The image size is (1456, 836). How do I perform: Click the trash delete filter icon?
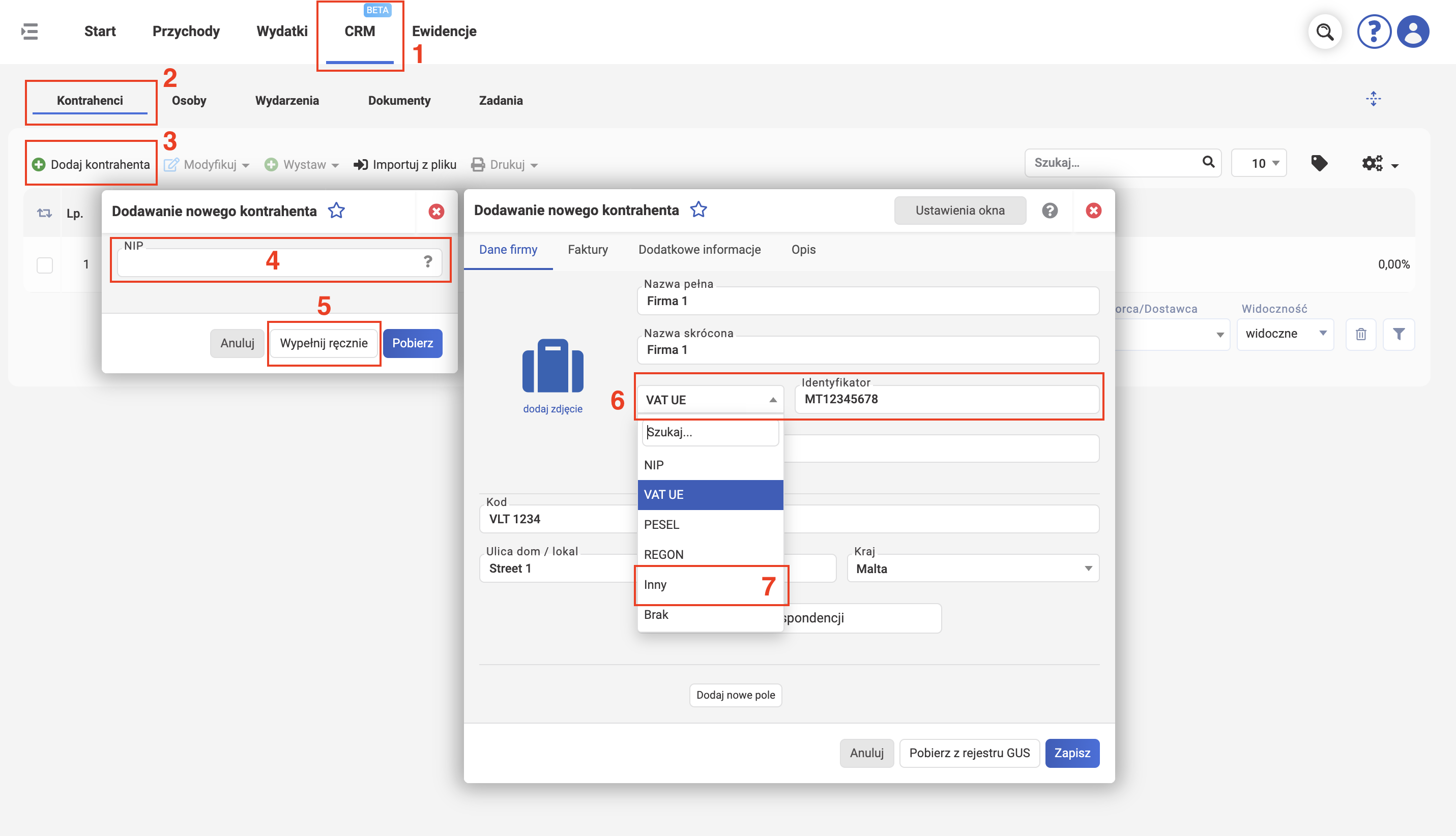[x=1361, y=334]
